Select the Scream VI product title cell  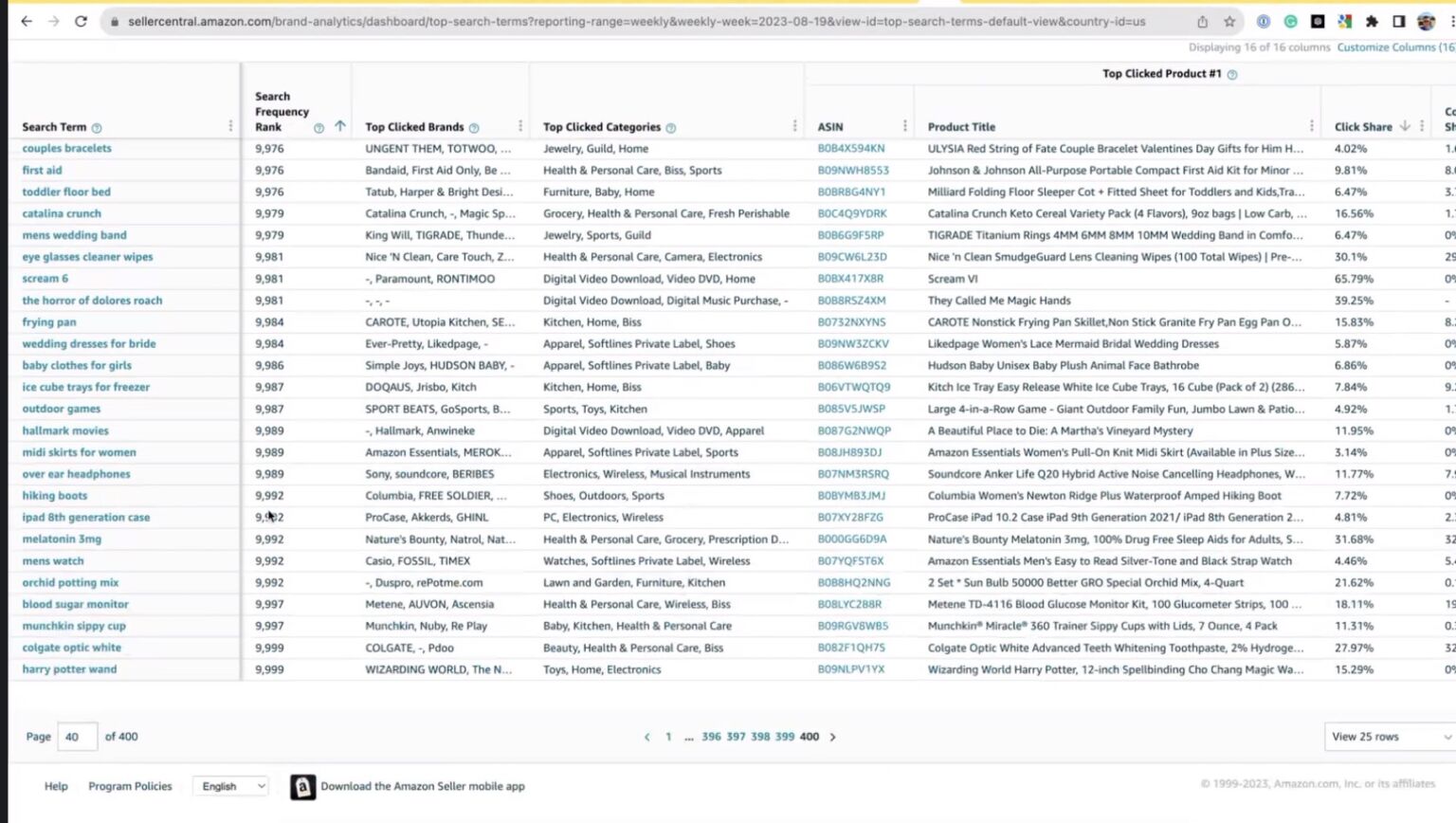pyautogui.click(x=952, y=279)
